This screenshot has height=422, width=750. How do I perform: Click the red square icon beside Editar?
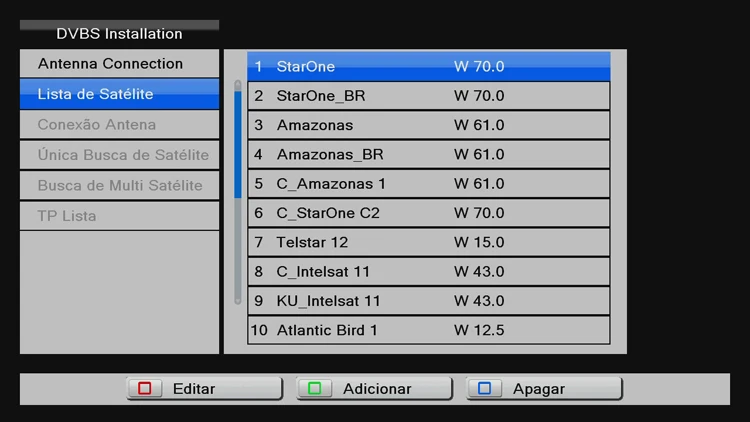[145, 389]
